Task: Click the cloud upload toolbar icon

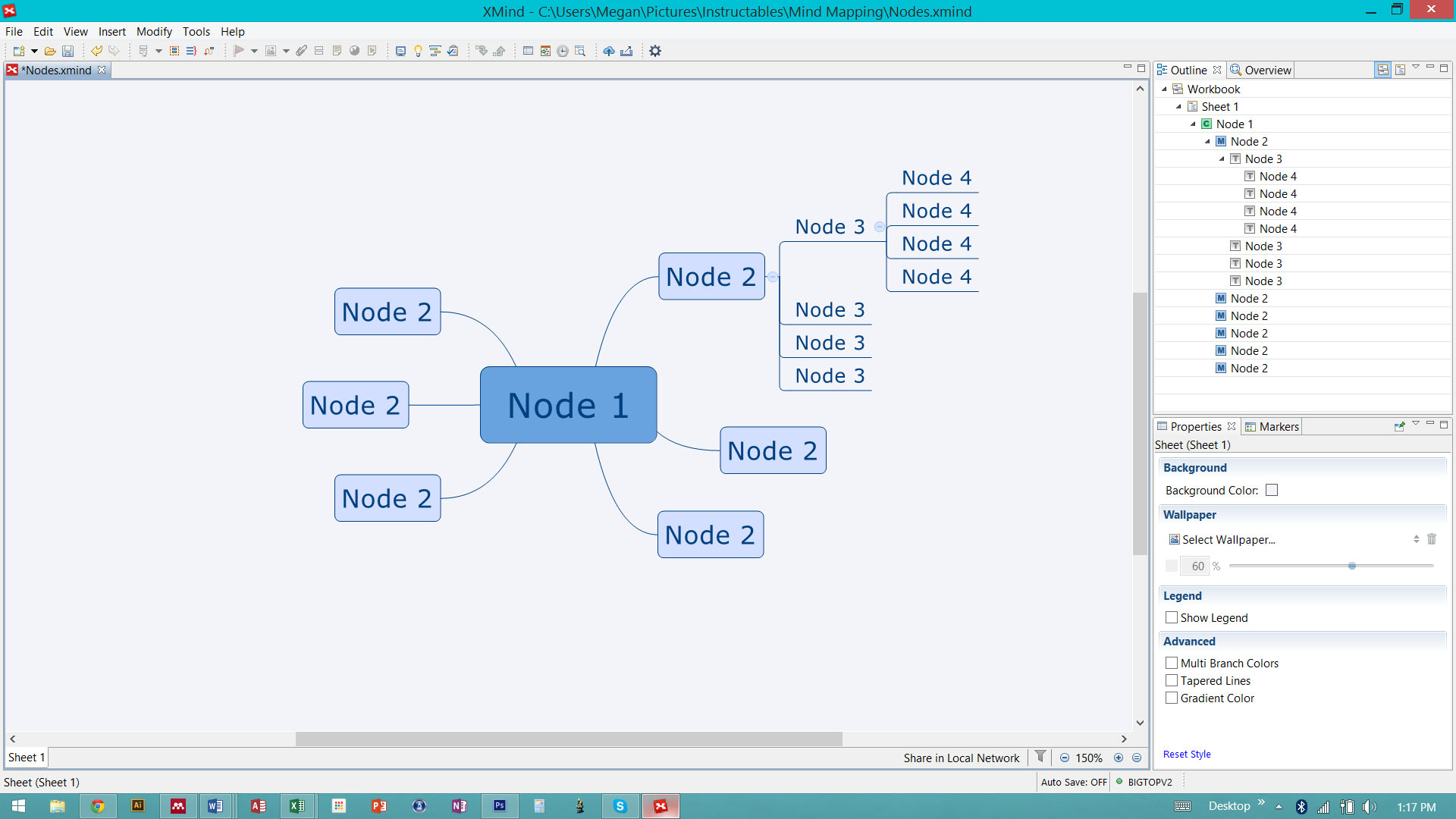Action: 609,51
